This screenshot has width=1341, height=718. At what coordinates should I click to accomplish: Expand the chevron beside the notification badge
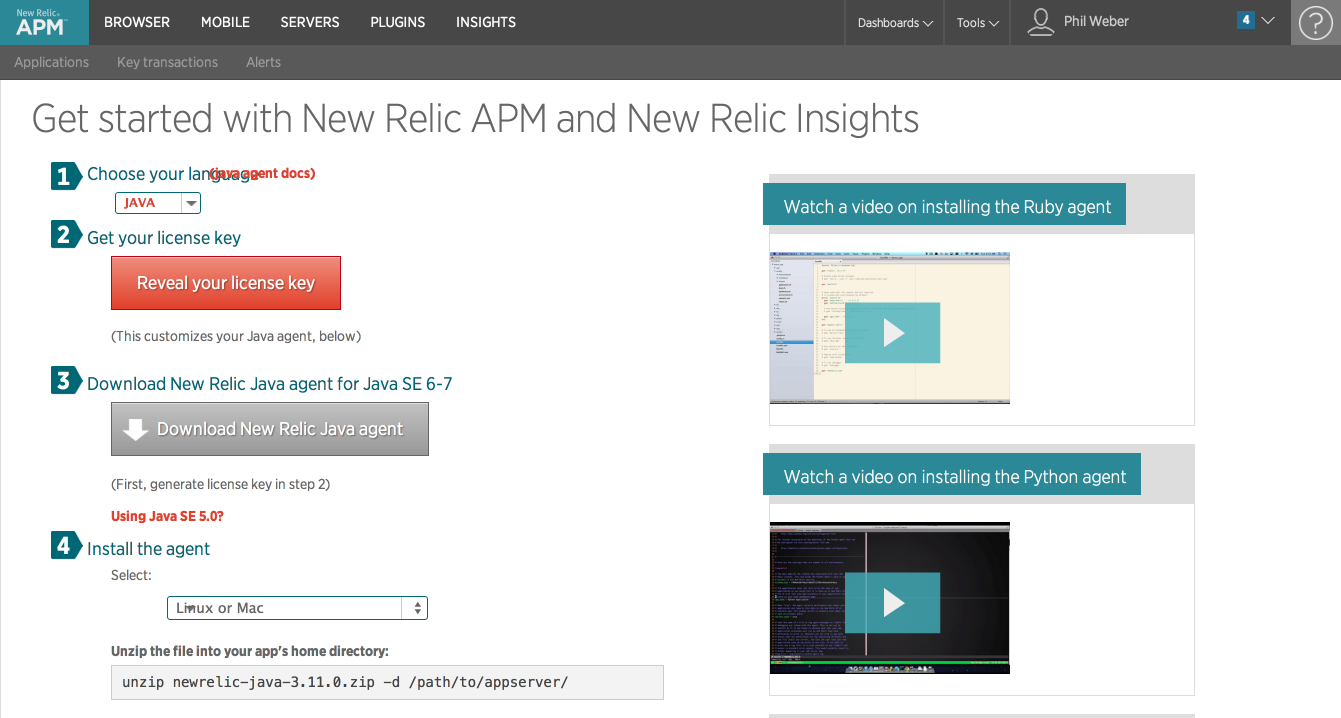pos(1268,20)
